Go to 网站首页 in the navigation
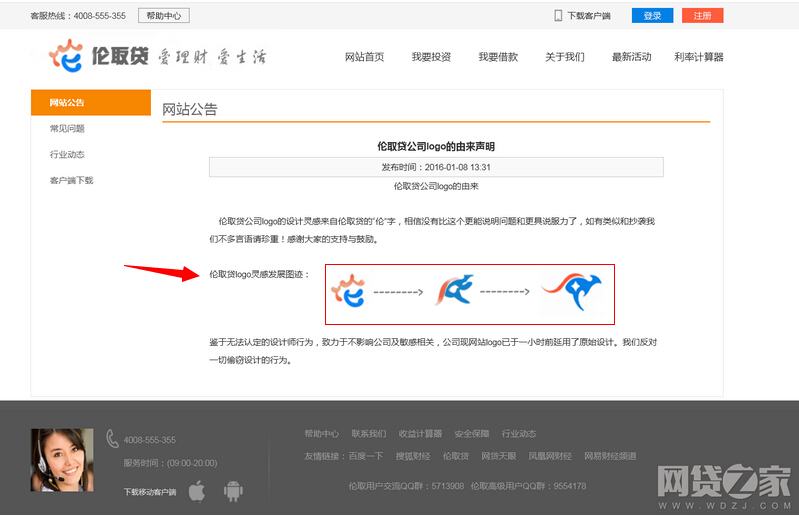Viewport: 799px width, 516px height. (x=364, y=57)
